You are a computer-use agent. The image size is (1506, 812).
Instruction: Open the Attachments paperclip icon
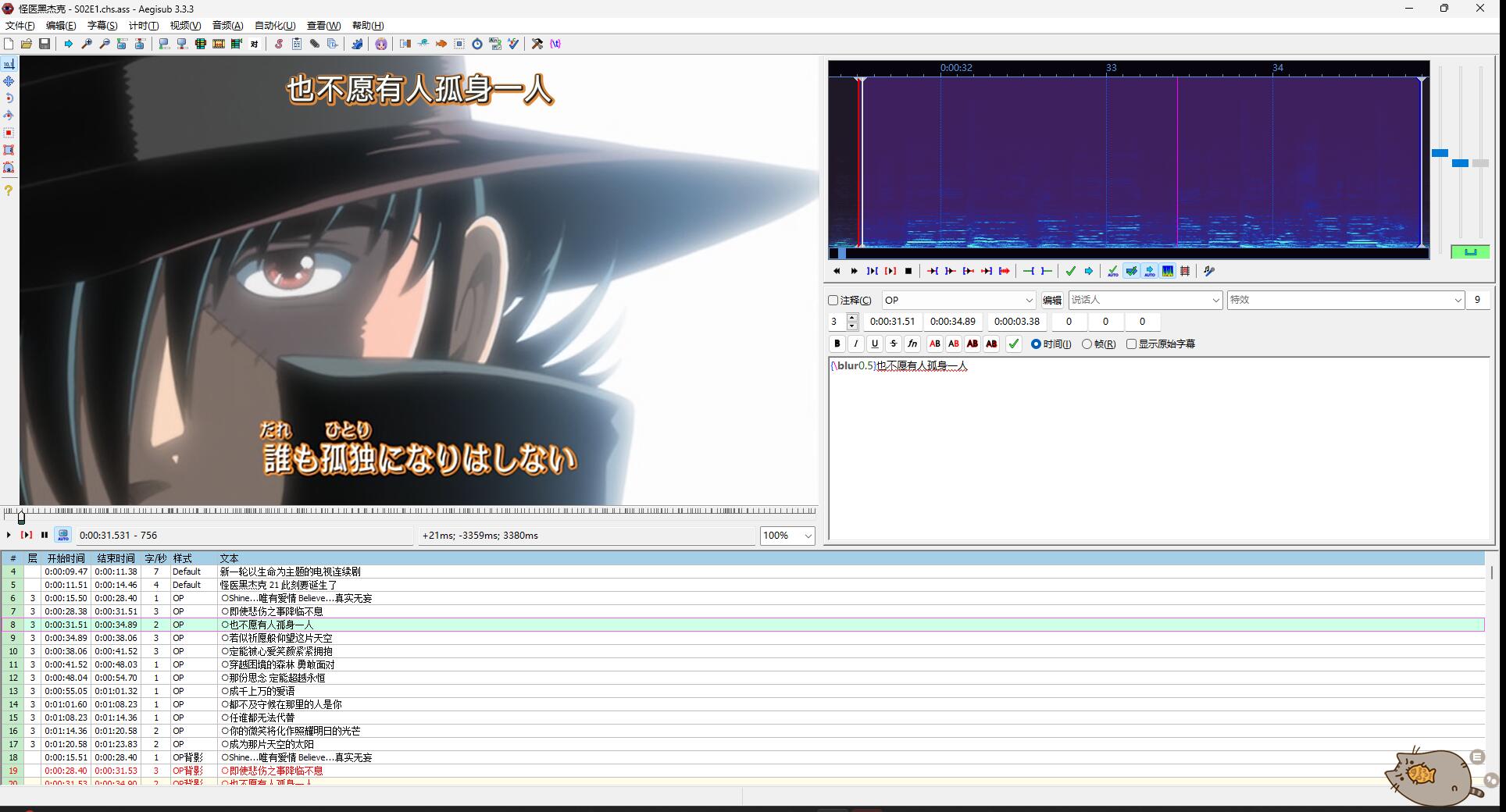315,44
